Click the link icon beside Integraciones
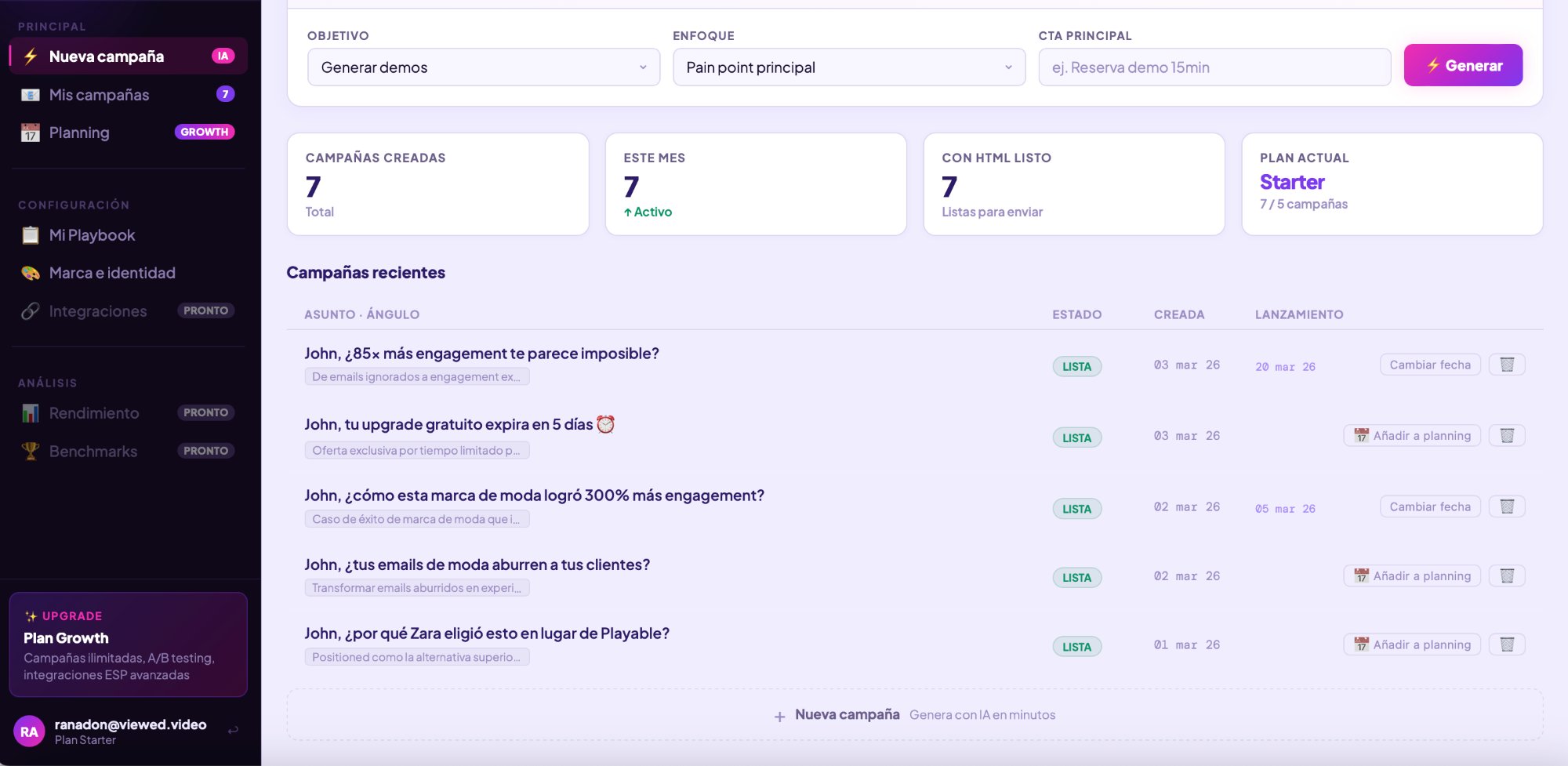1568x766 pixels. pyautogui.click(x=31, y=311)
